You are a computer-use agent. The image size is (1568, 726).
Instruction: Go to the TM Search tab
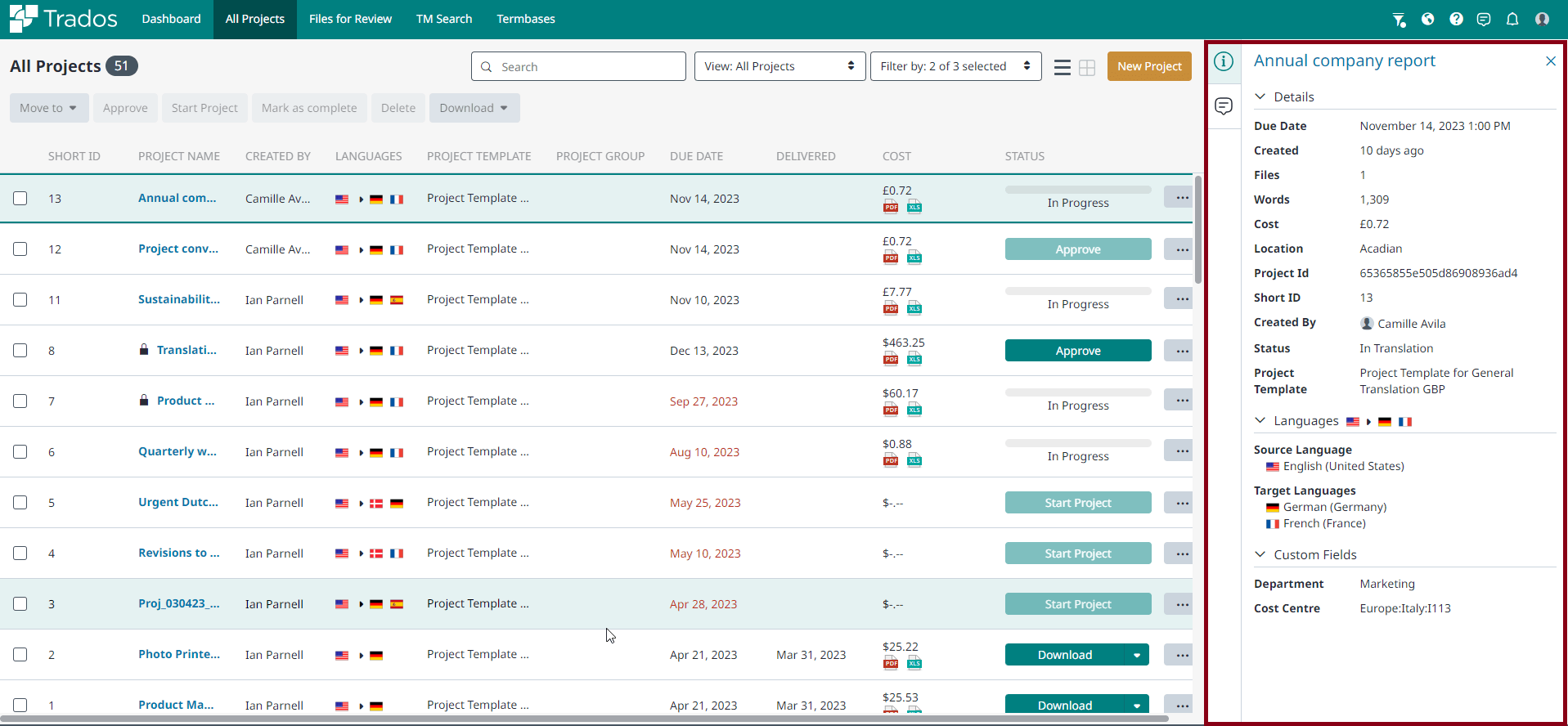pos(444,19)
